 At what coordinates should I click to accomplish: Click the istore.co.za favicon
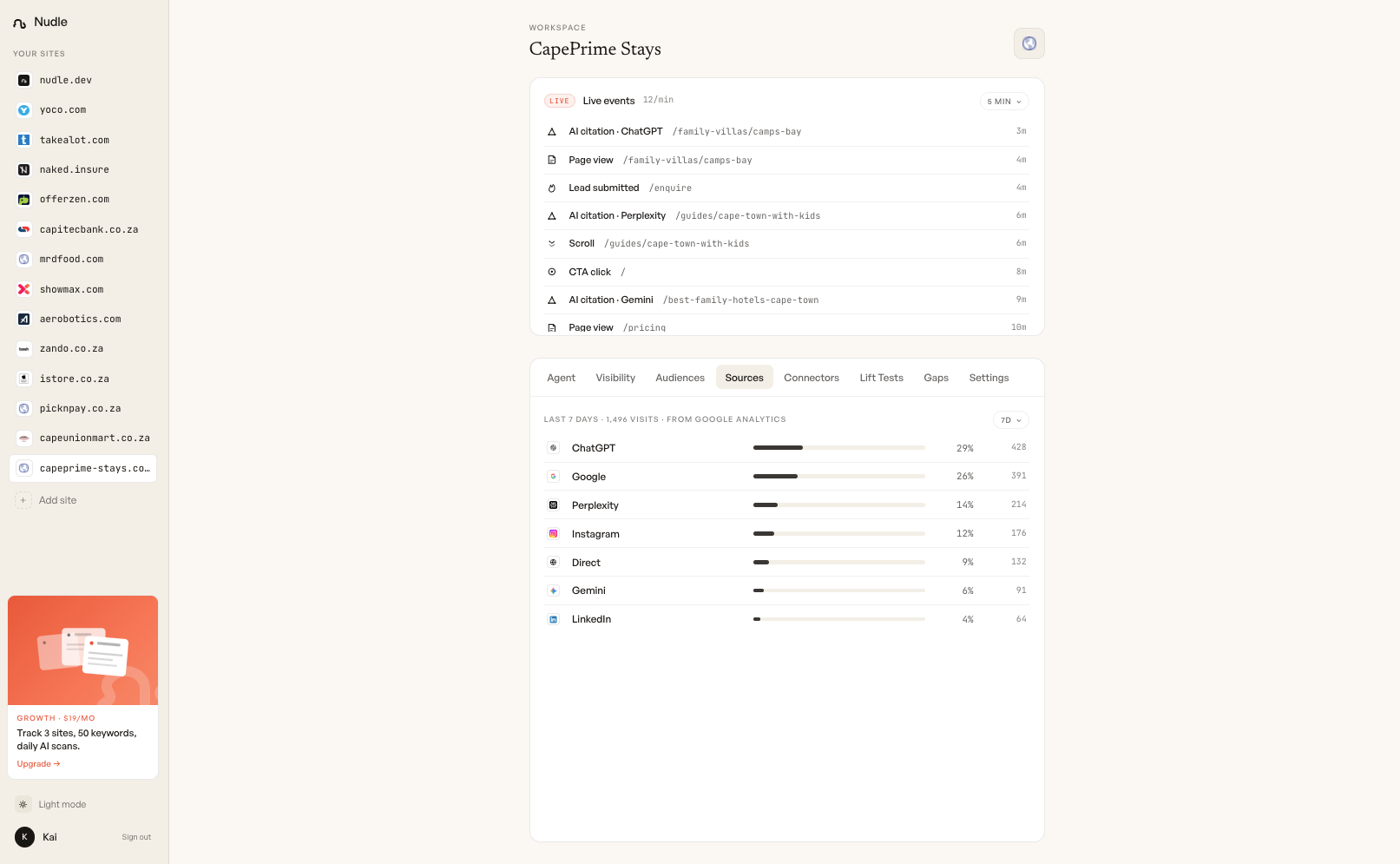24,379
